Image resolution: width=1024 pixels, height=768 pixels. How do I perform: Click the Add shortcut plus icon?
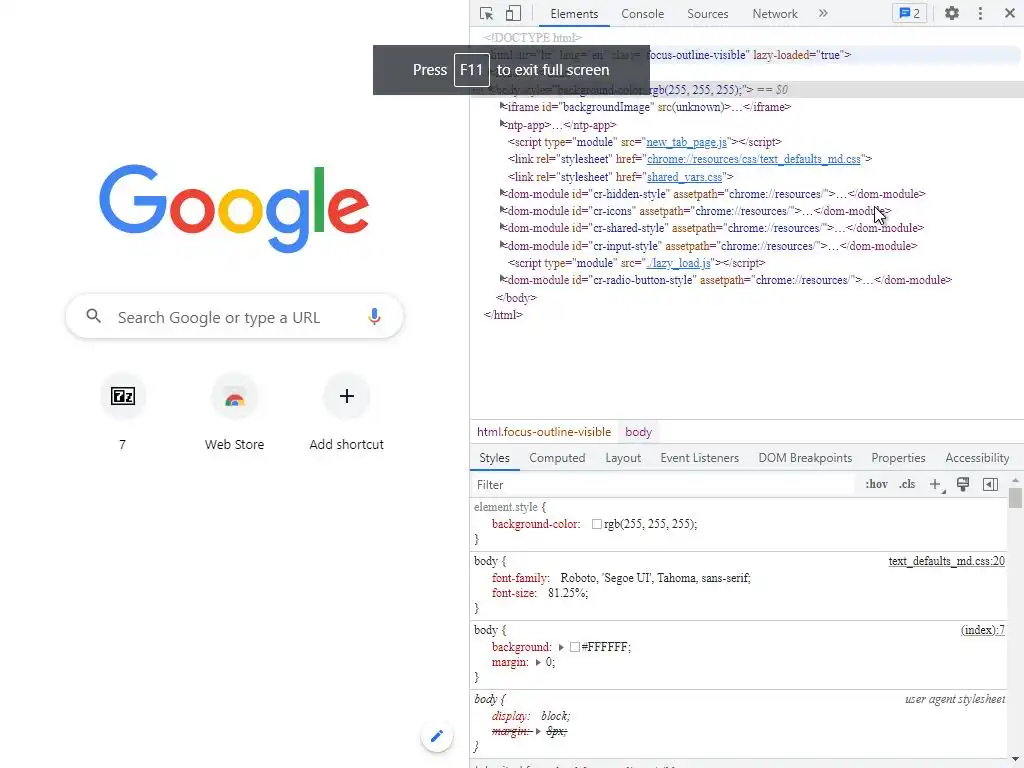pos(346,396)
